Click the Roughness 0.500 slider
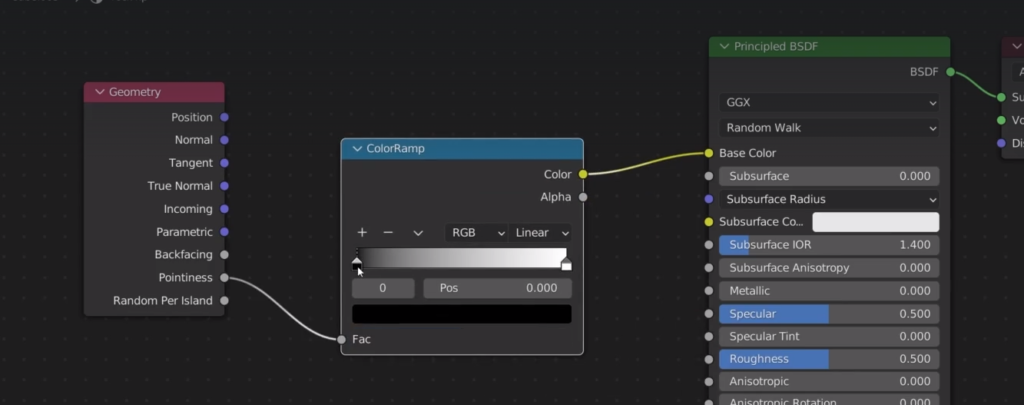This screenshot has width=1024, height=405. [x=829, y=359]
